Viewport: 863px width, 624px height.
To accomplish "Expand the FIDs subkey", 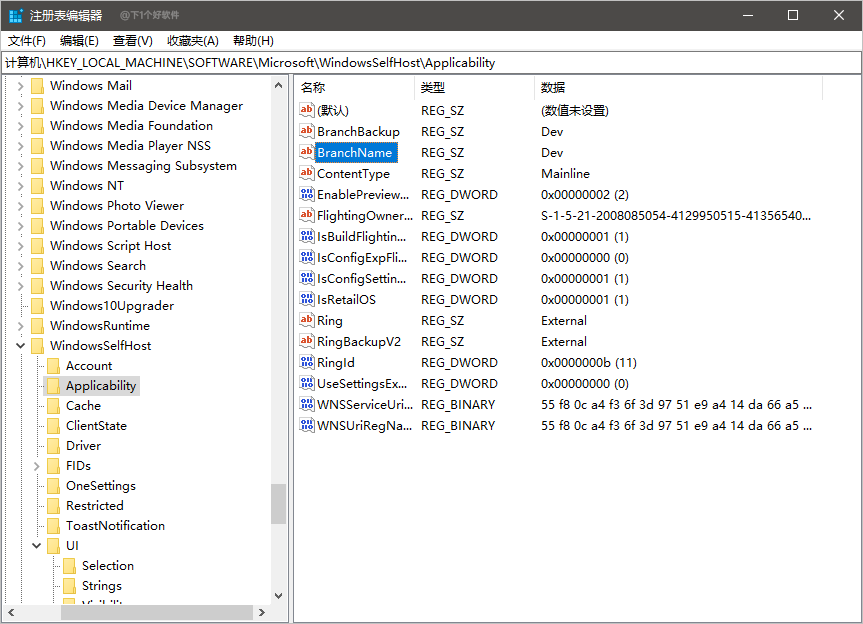I will (x=36, y=466).
